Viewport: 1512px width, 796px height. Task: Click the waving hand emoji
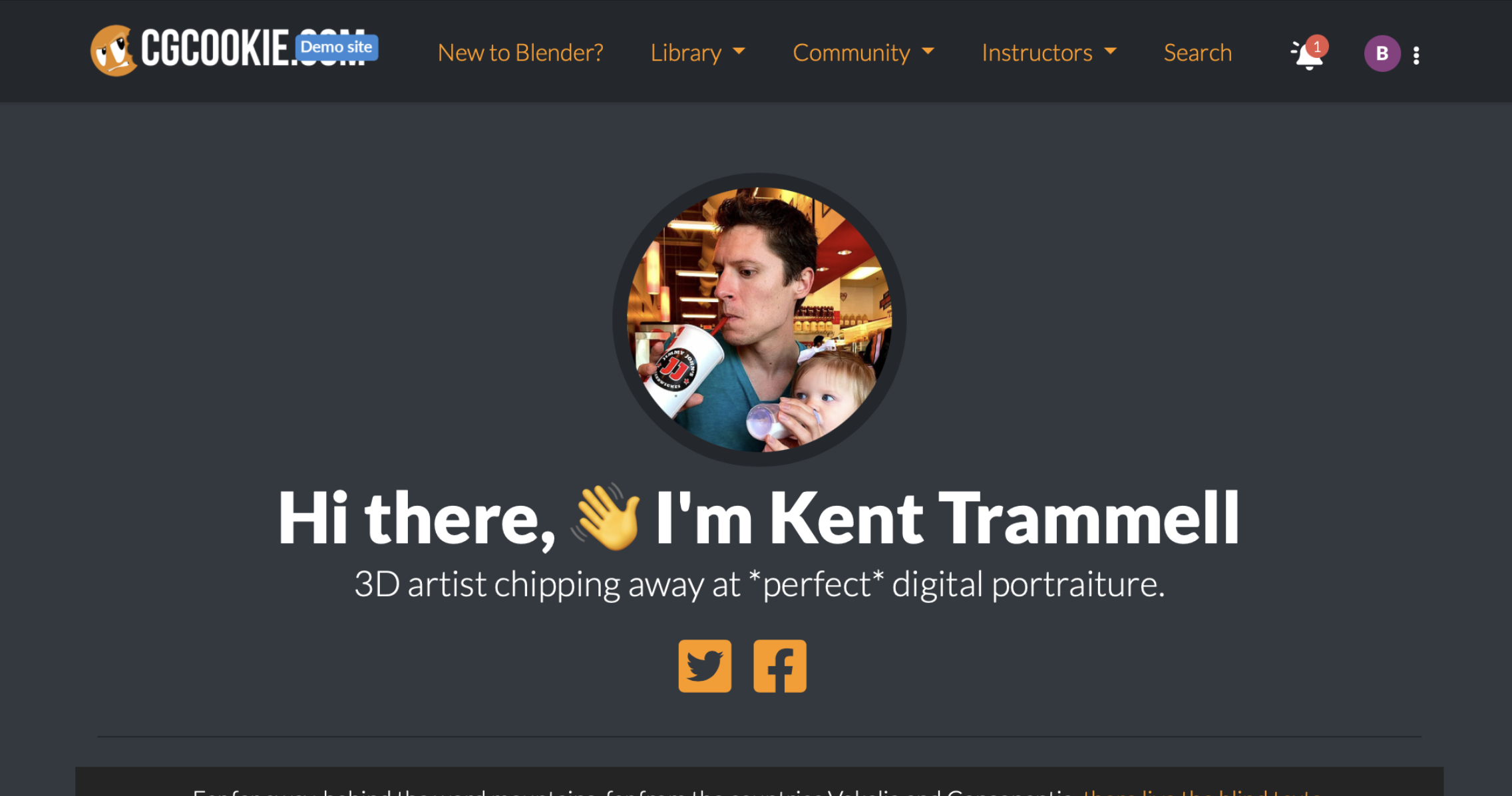tap(606, 517)
